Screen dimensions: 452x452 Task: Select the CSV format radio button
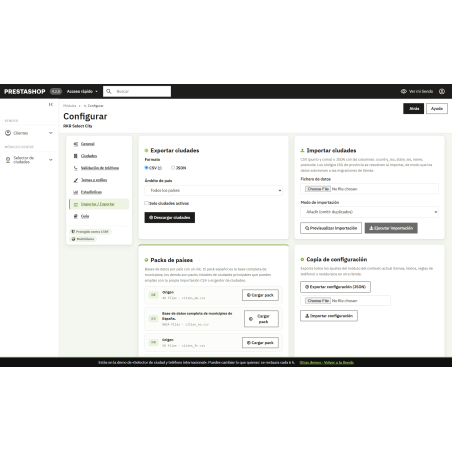point(146,168)
